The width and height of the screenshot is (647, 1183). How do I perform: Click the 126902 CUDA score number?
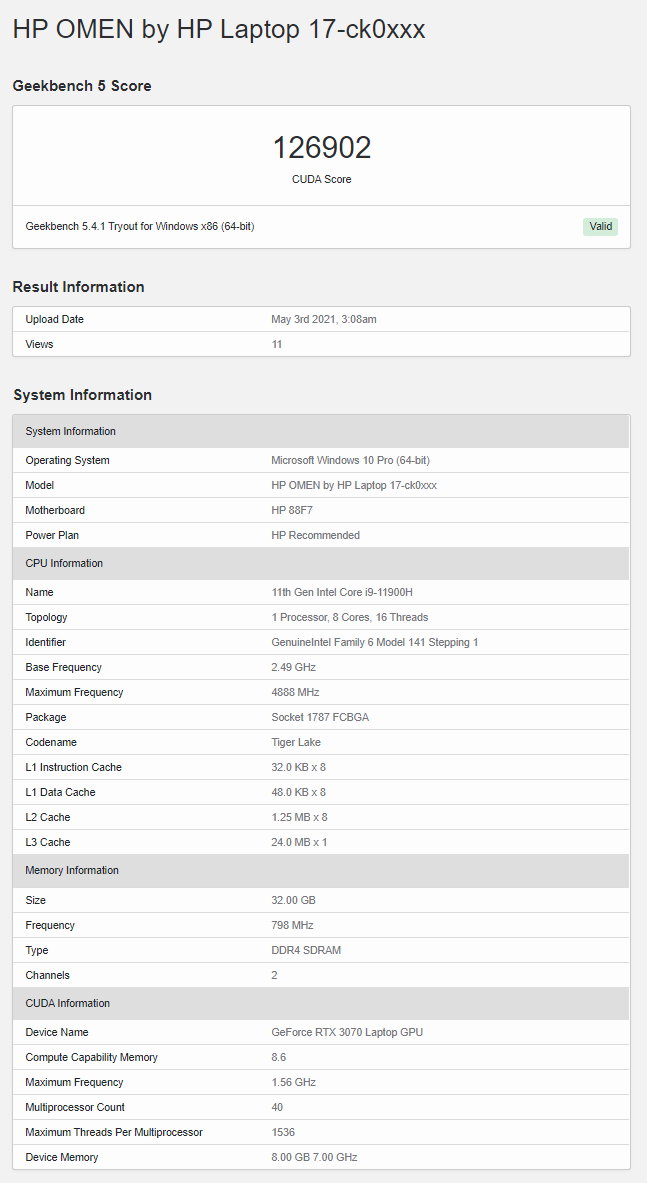click(322, 147)
